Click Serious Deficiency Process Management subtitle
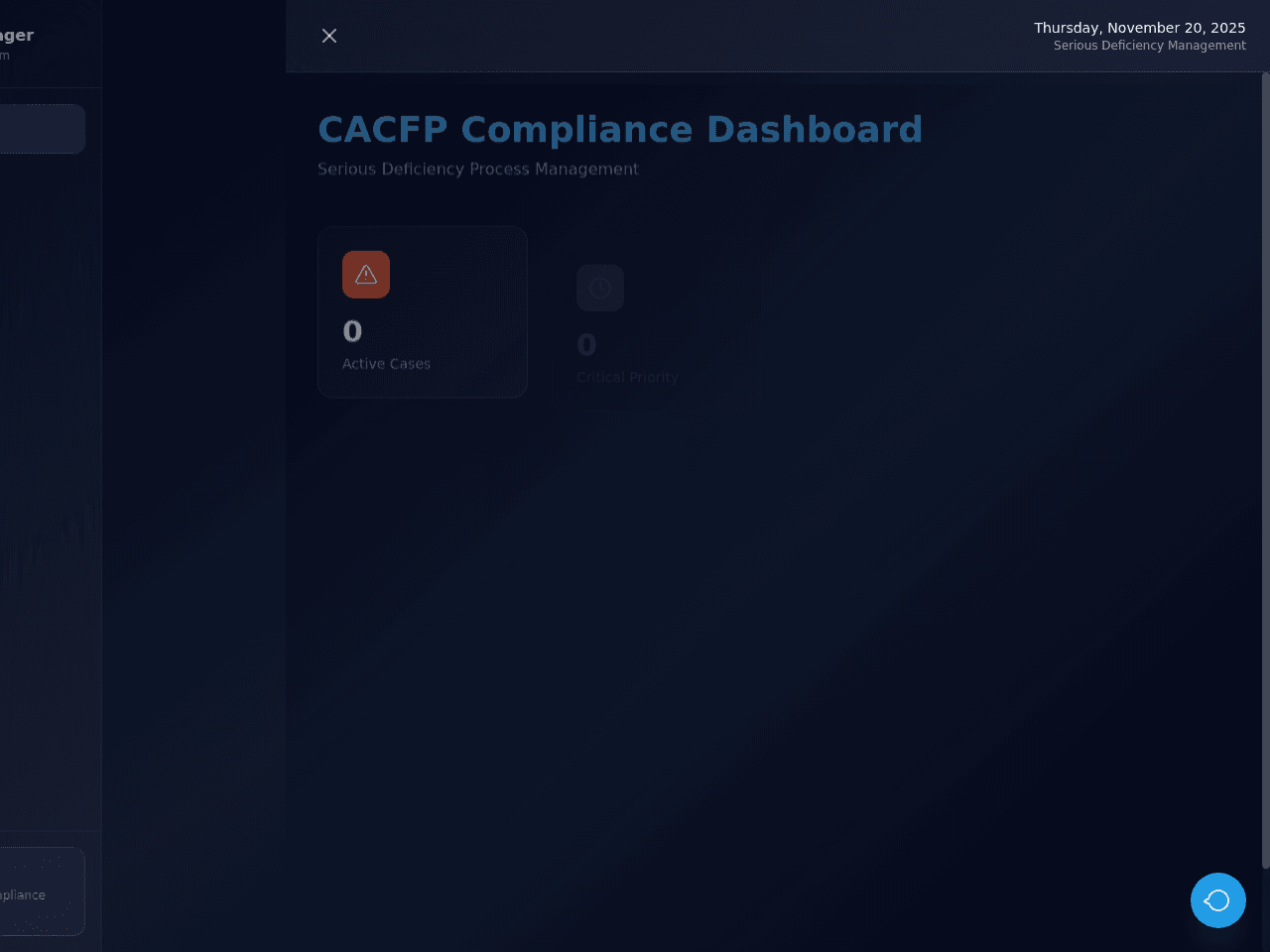The height and width of the screenshot is (952, 1270). point(478,170)
